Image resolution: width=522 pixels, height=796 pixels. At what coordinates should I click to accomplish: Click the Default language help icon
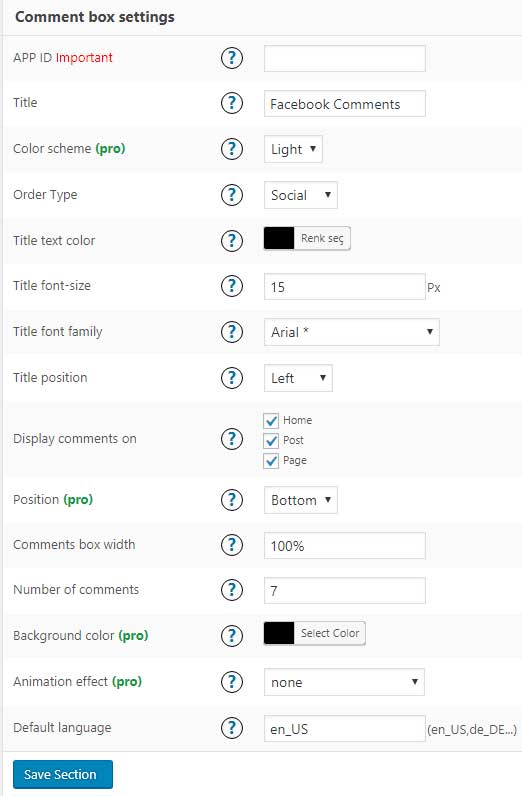point(232,728)
